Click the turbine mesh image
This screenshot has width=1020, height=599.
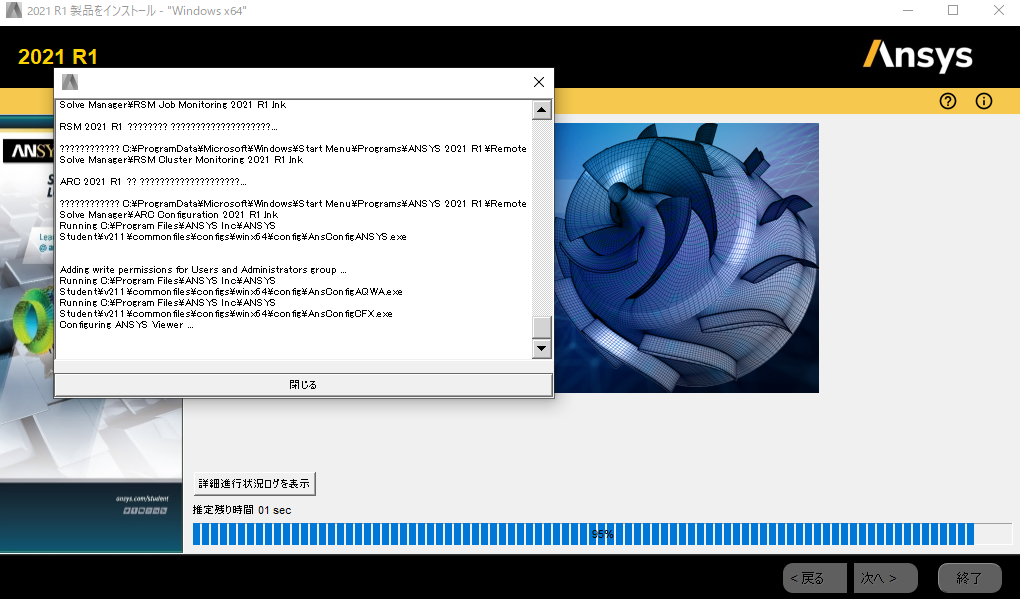[x=686, y=258]
